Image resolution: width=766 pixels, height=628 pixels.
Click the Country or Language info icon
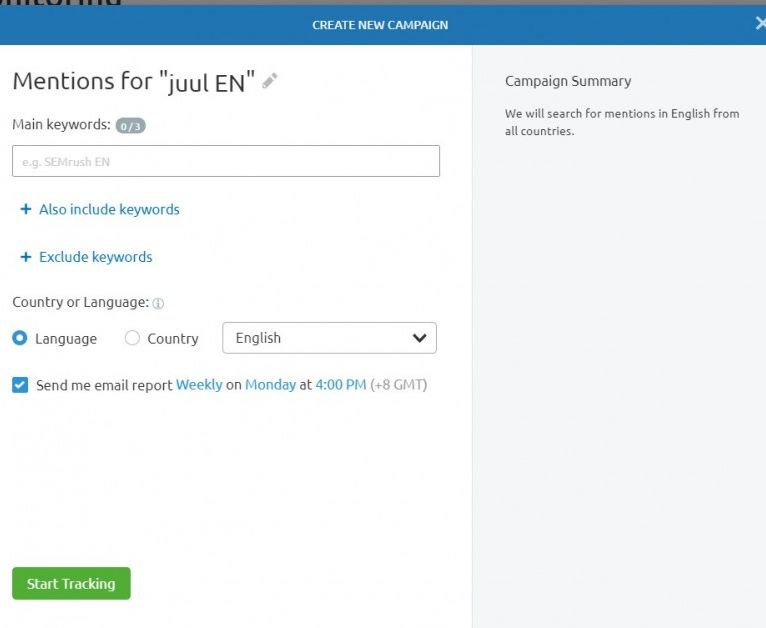158,303
